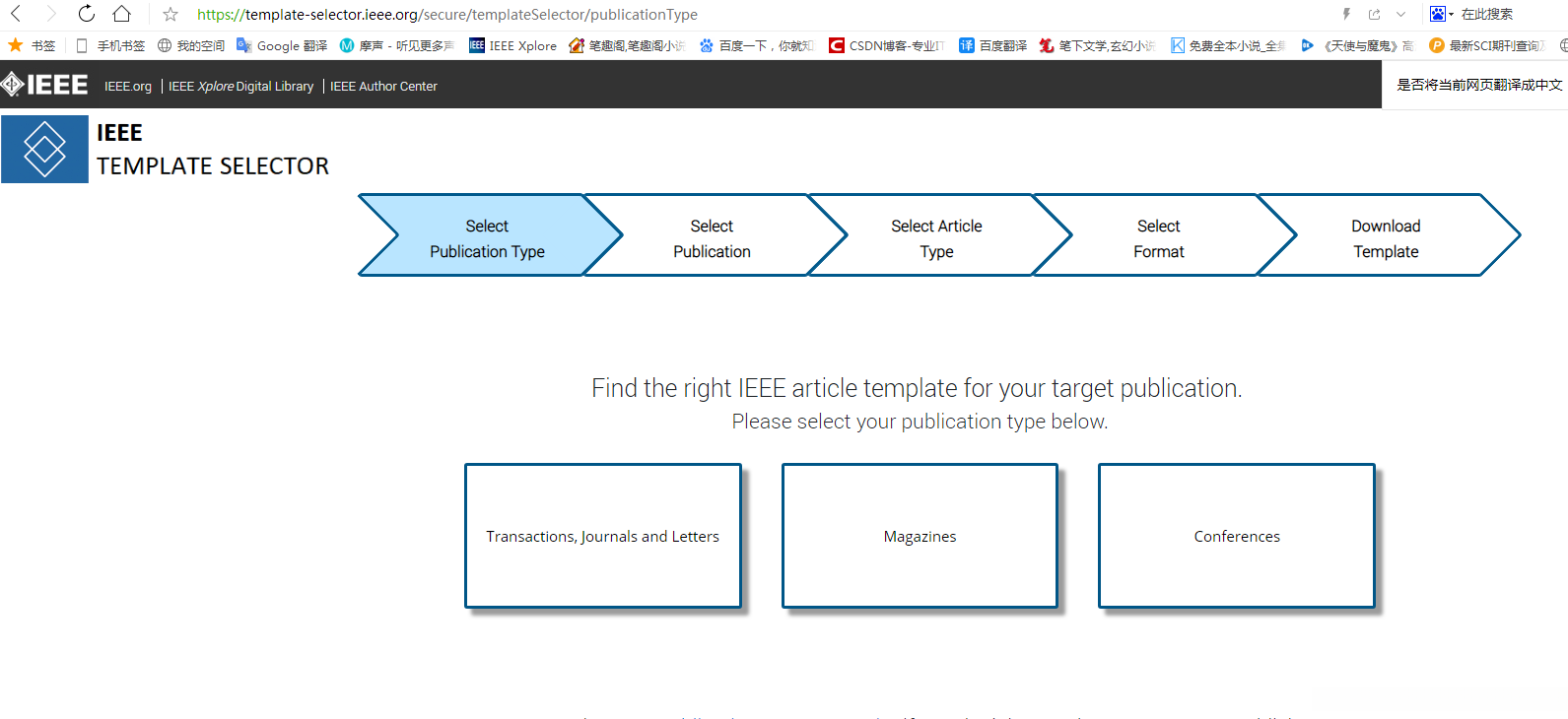Open the Baidu search engine dropdown
The image size is (1568, 719).
(1442, 14)
